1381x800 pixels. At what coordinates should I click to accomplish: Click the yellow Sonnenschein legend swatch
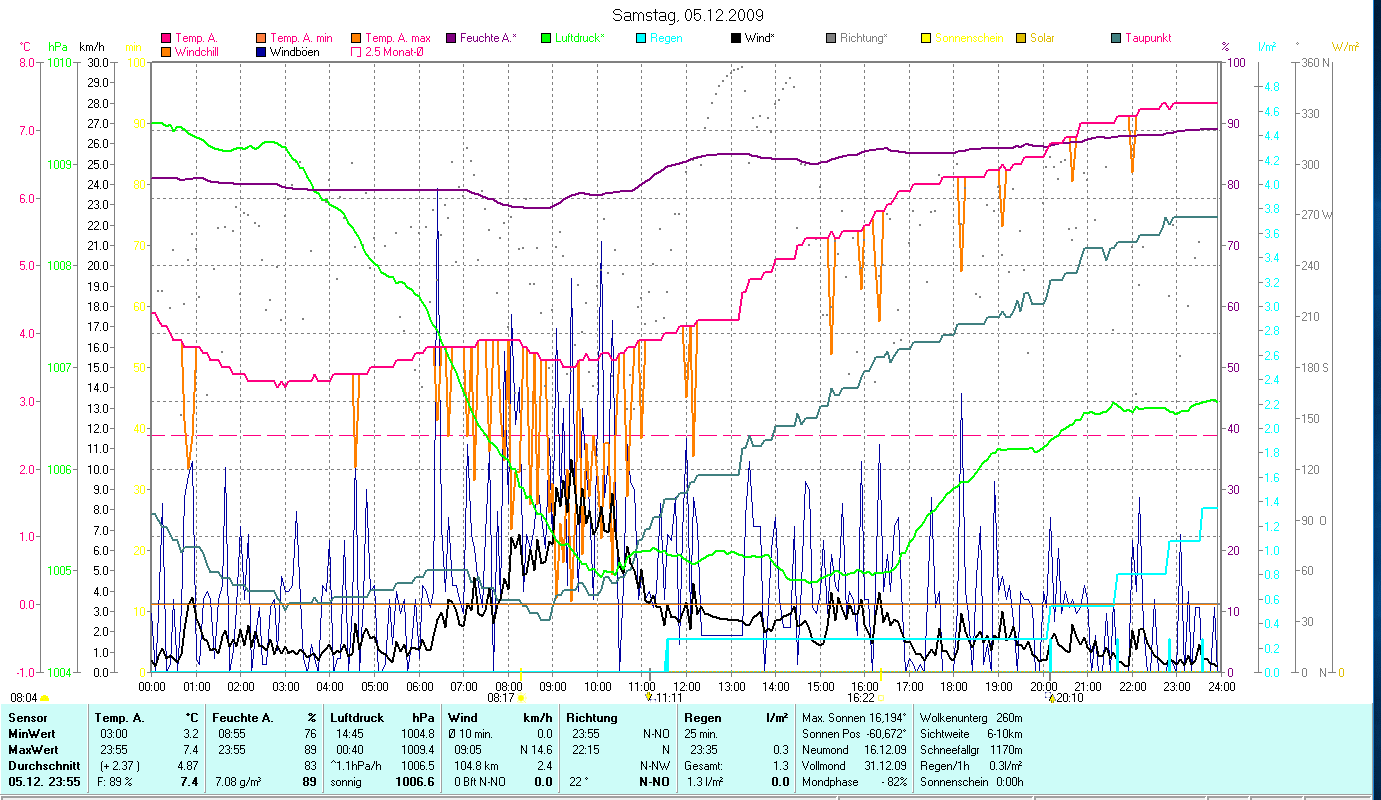click(x=925, y=38)
